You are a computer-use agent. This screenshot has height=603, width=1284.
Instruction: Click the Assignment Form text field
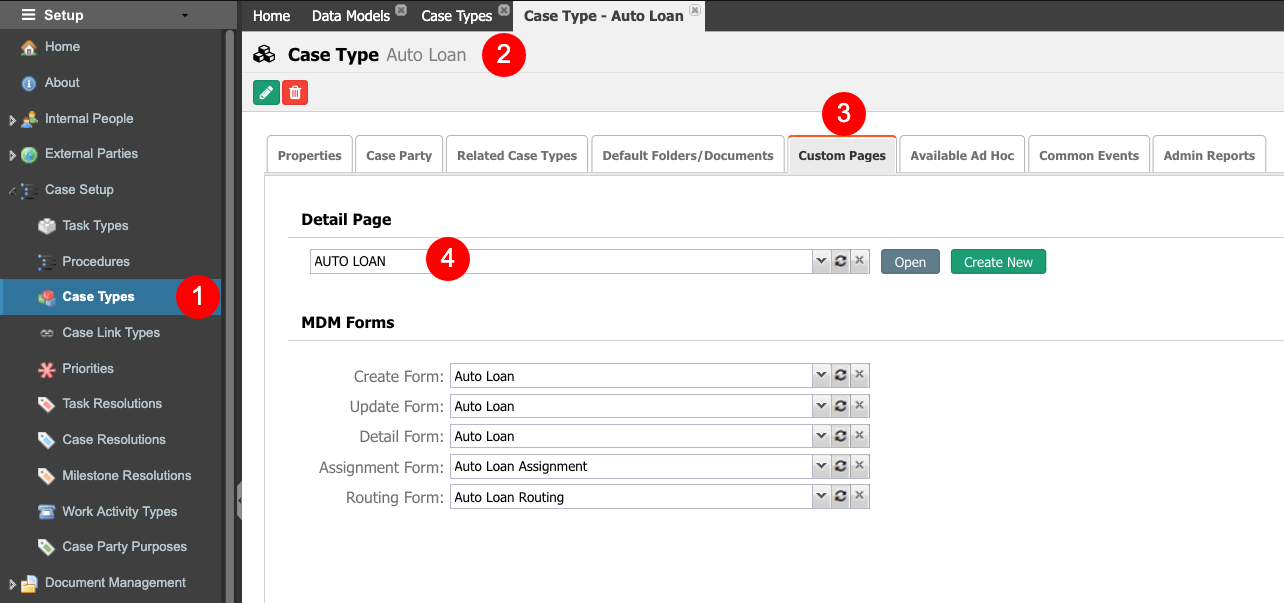[x=631, y=466]
